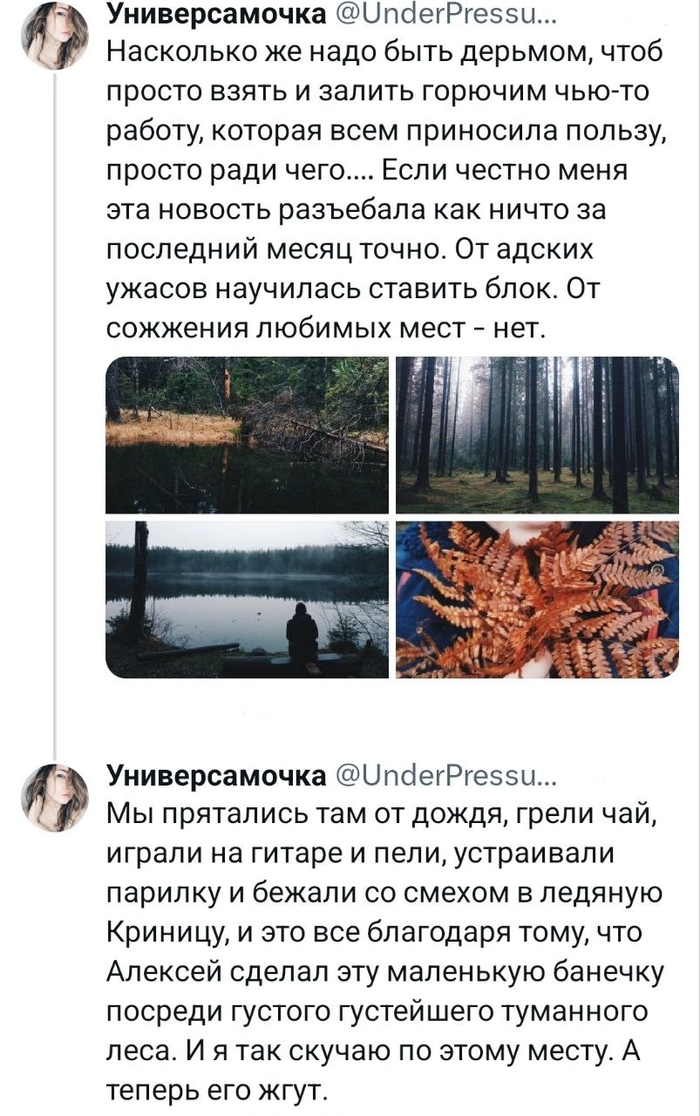Click "Универсамочка" name on the second tweet
The height and width of the screenshot is (1116, 700).
215,775
